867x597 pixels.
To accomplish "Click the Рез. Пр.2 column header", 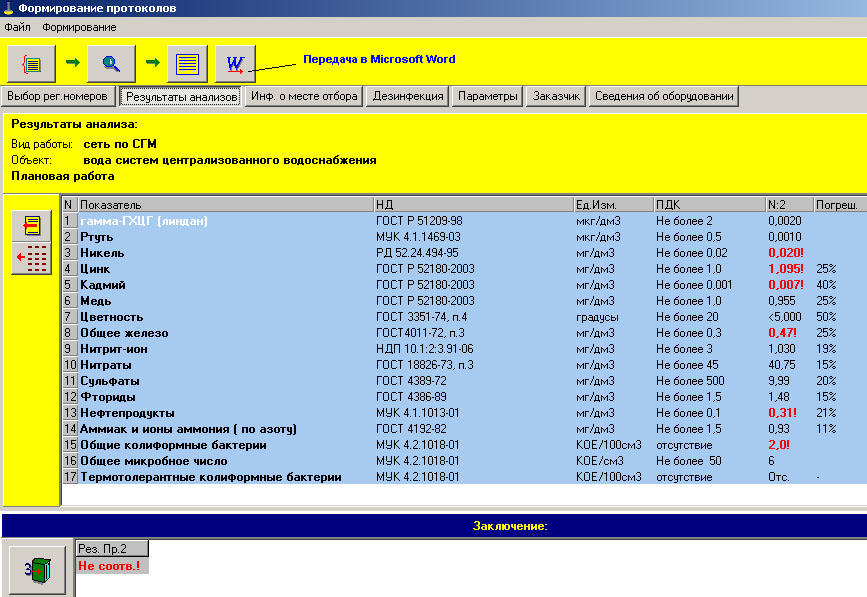I will (x=112, y=548).
